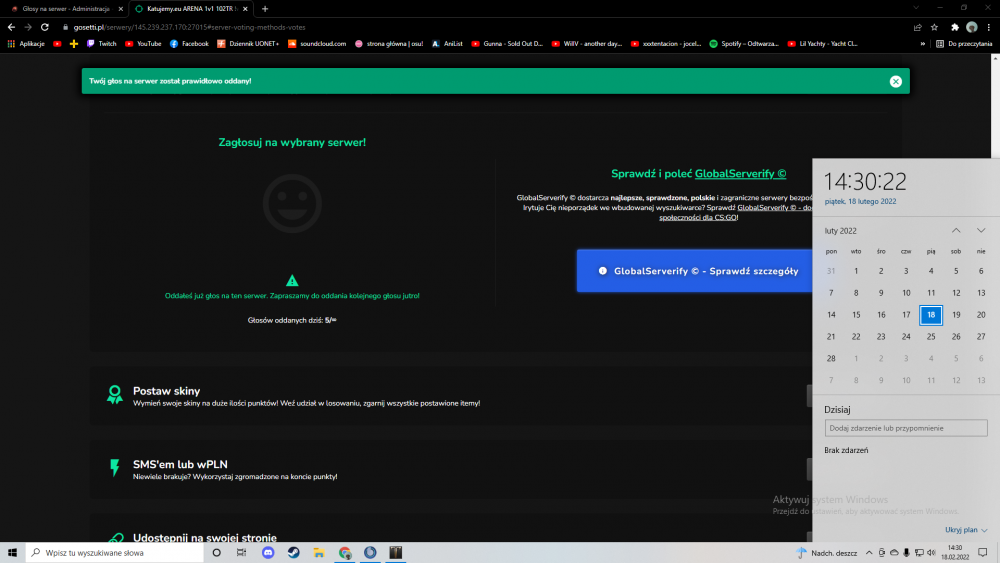Go to previous month in calendar

(955, 231)
